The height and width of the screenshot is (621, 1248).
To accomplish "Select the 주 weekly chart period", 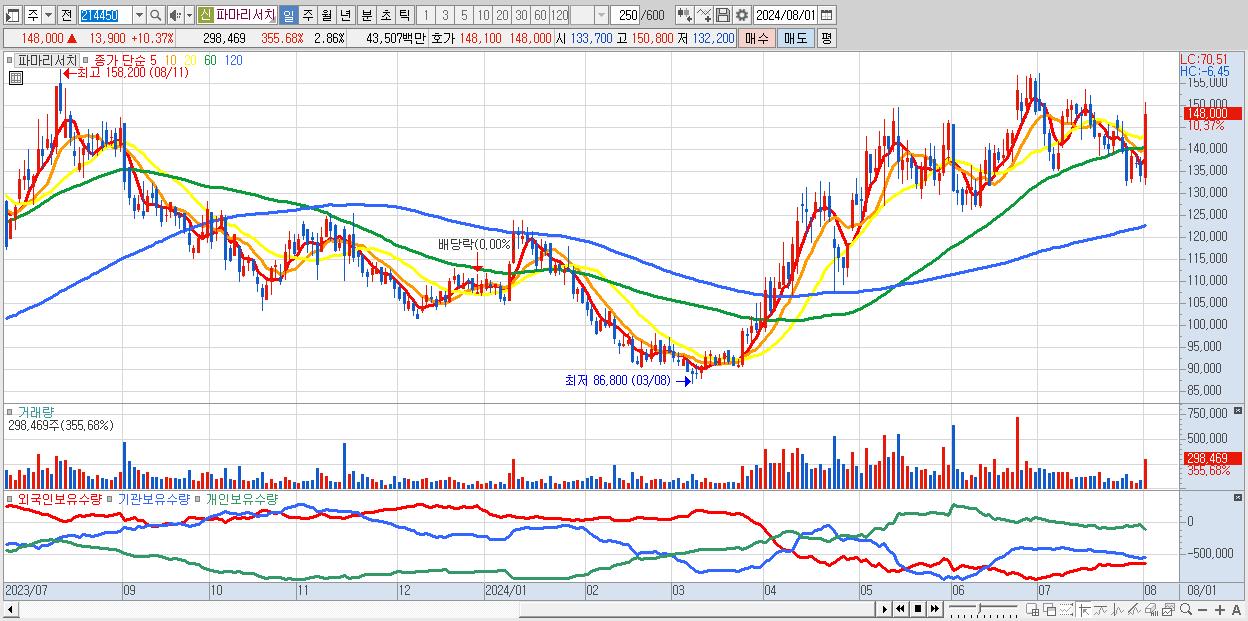I will point(307,16).
